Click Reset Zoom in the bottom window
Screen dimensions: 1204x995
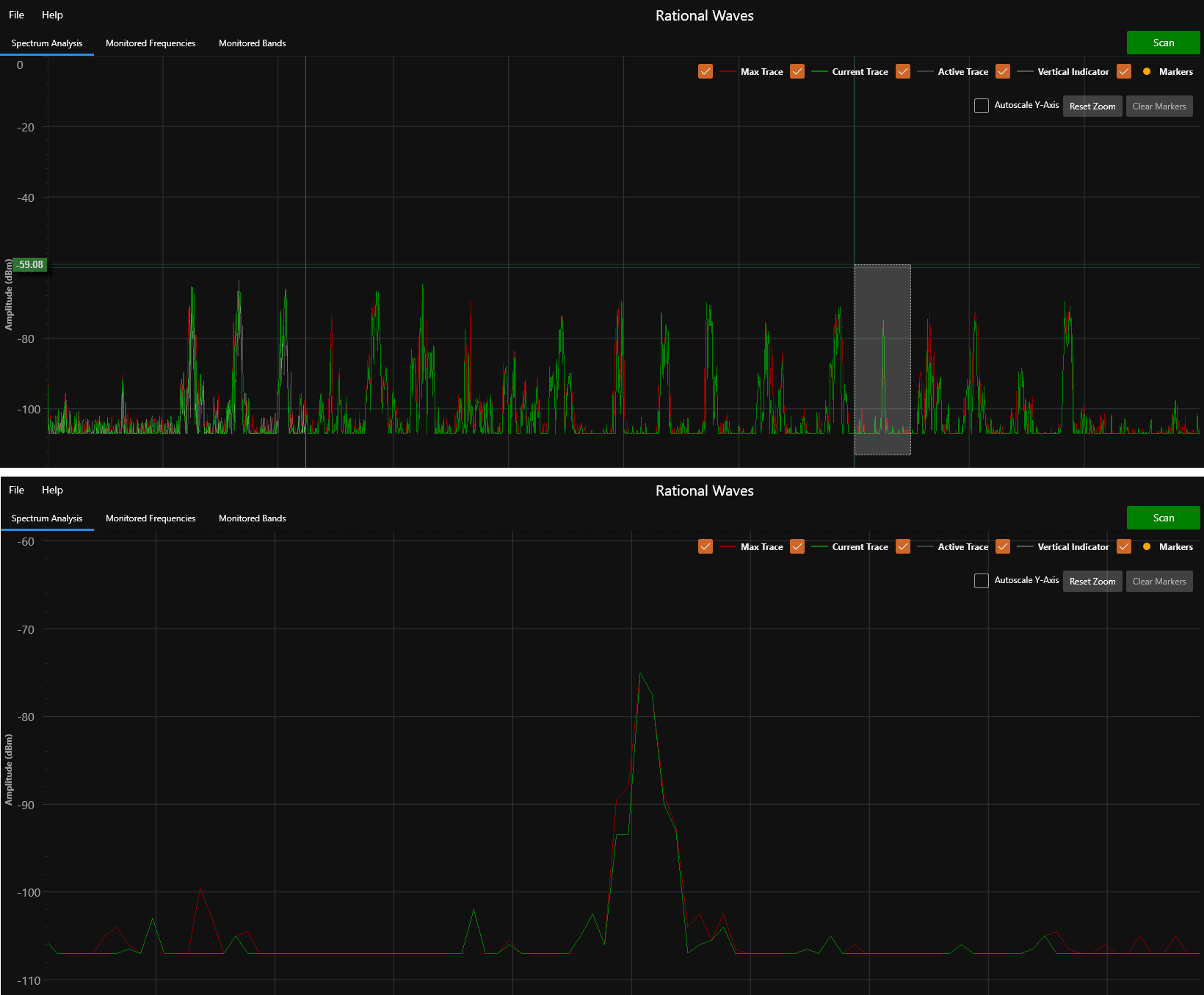coord(1092,581)
